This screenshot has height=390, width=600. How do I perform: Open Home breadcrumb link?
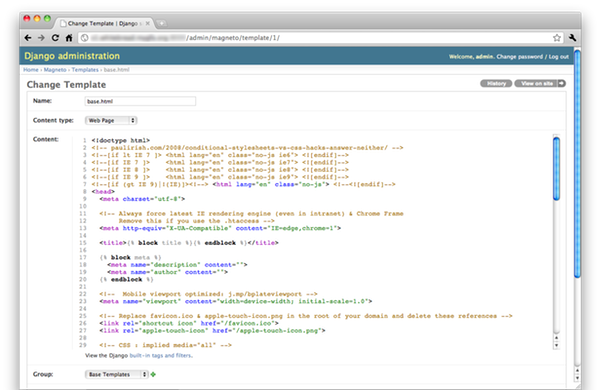(x=31, y=70)
